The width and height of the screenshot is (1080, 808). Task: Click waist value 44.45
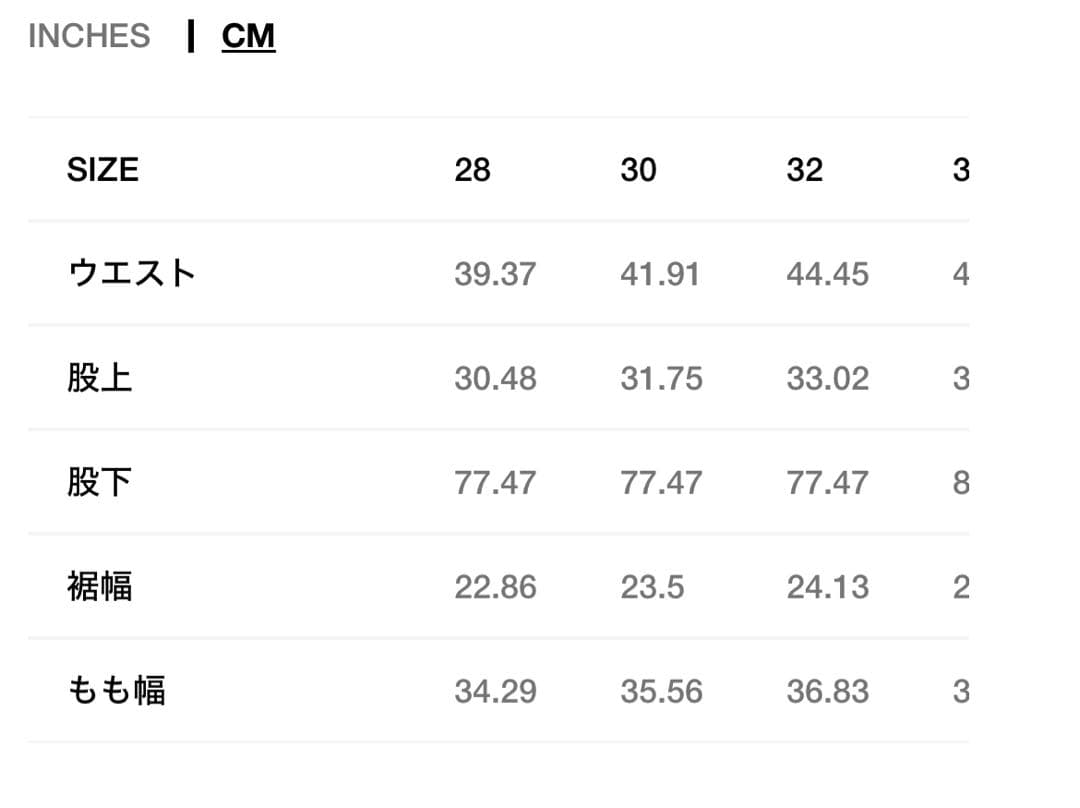coord(827,274)
